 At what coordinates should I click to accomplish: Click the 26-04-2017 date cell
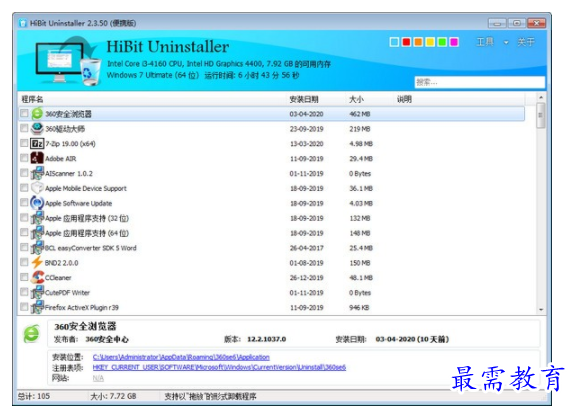[306, 248]
